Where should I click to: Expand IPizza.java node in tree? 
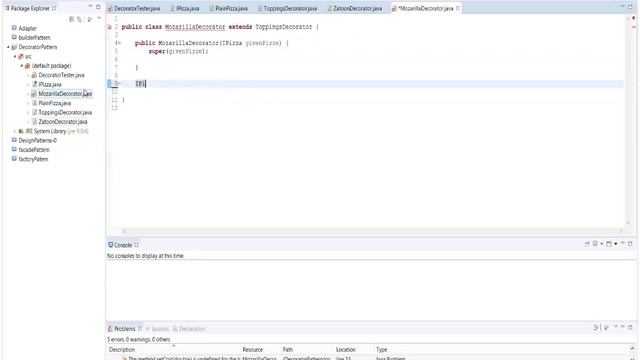point(28,84)
